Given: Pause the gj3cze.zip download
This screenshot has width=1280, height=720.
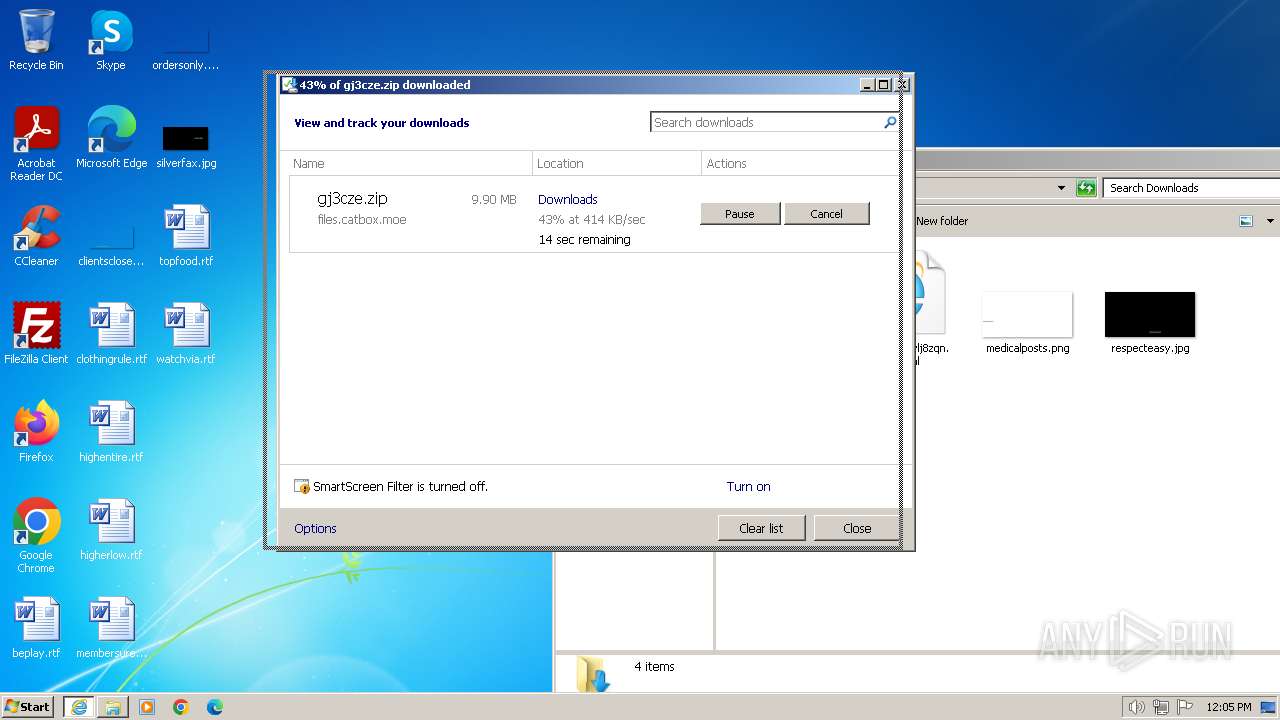Looking at the screenshot, I should (740, 214).
